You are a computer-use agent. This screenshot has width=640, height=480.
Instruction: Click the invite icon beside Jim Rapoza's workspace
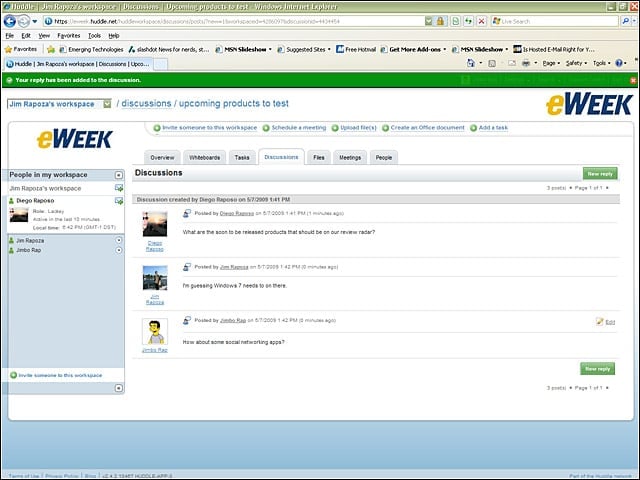(119, 188)
